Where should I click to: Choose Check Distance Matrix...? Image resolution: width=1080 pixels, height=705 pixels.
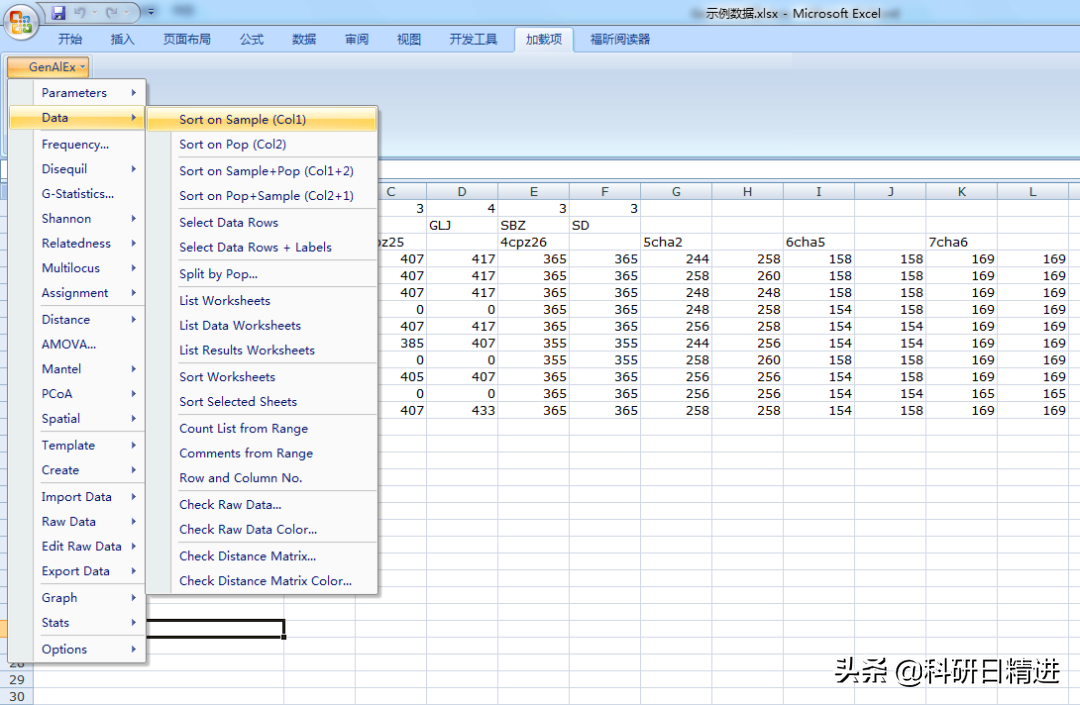tap(262, 556)
